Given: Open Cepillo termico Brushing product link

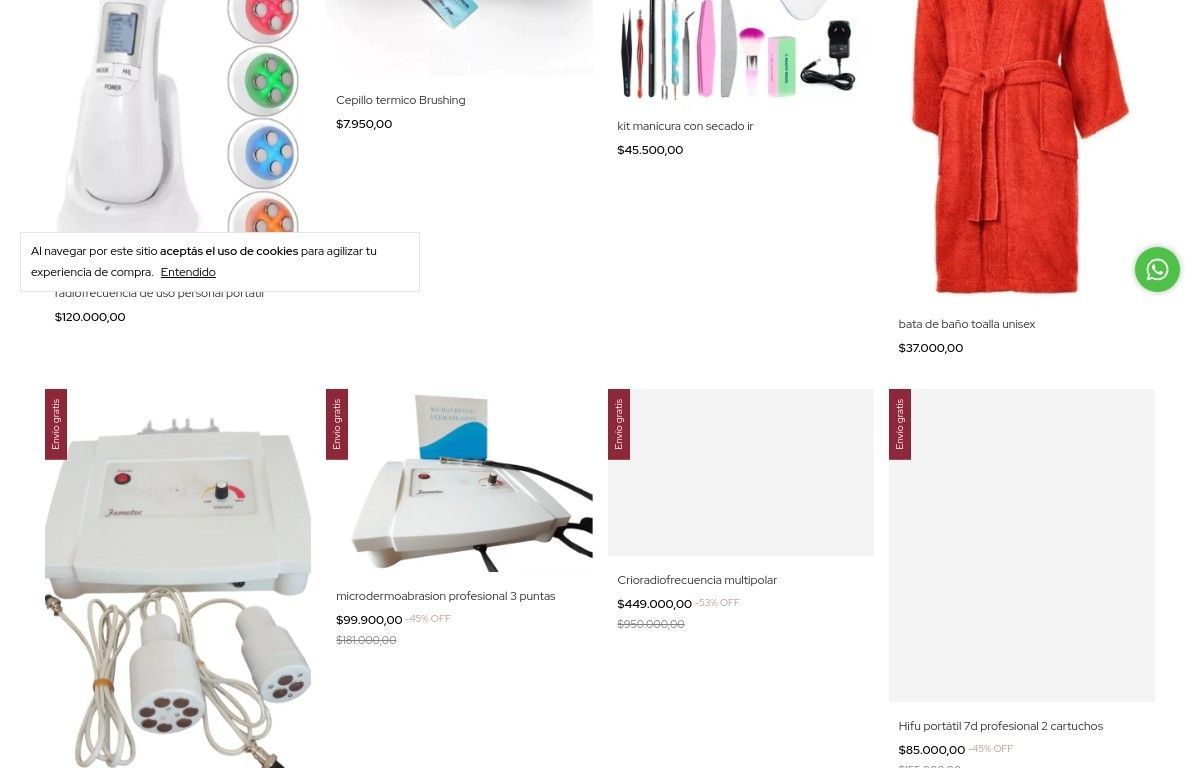Looking at the screenshot, I should click(400, 100).
